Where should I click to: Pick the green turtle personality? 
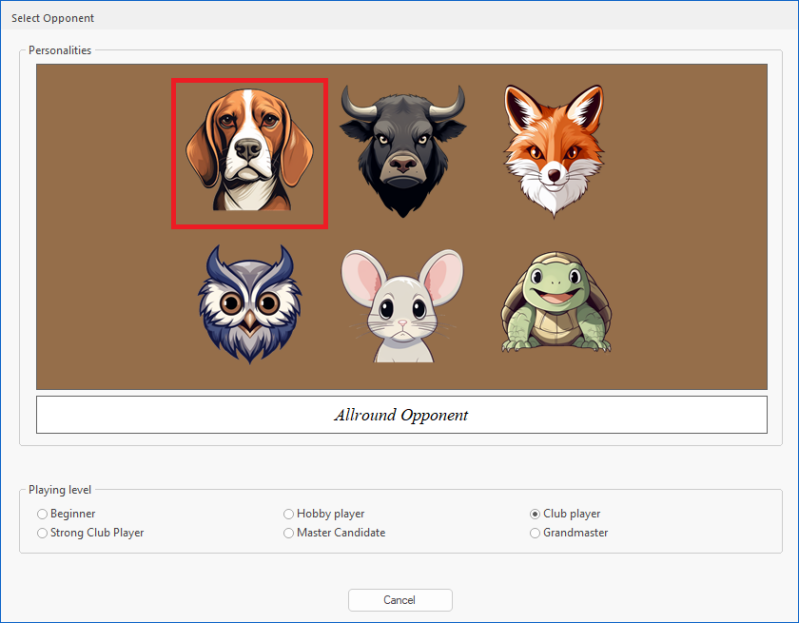pos(556,302)
